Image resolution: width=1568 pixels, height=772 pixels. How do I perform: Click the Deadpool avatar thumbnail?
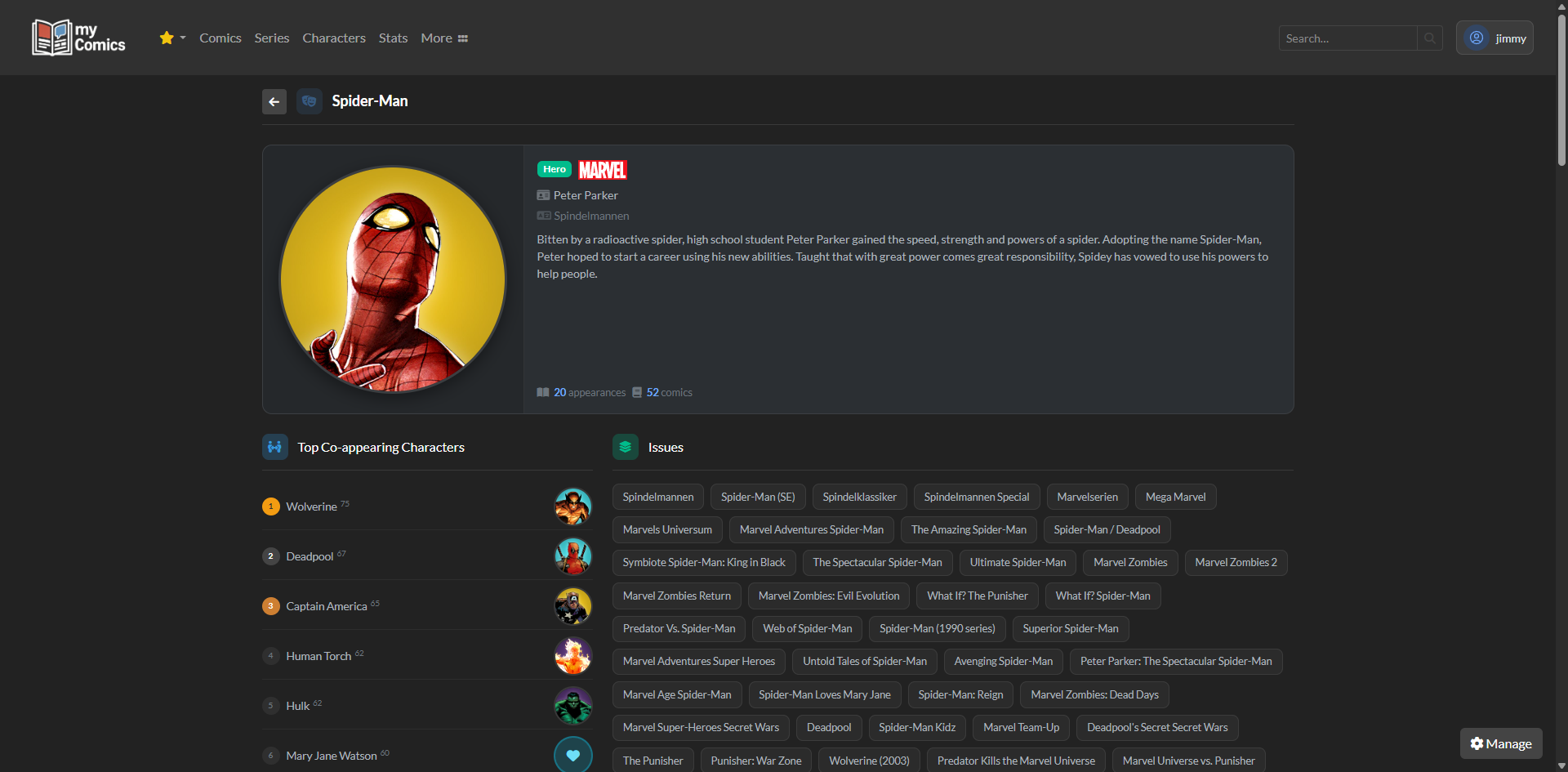point(573,556)
